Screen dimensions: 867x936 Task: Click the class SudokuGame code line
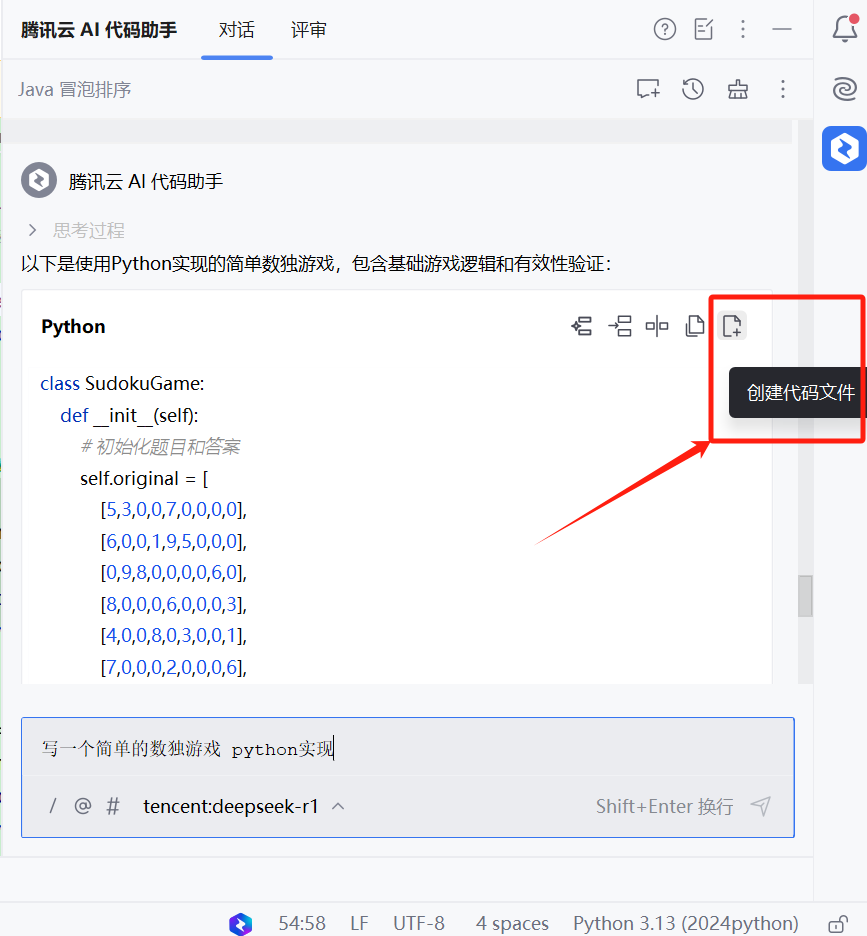click(122, 383)
